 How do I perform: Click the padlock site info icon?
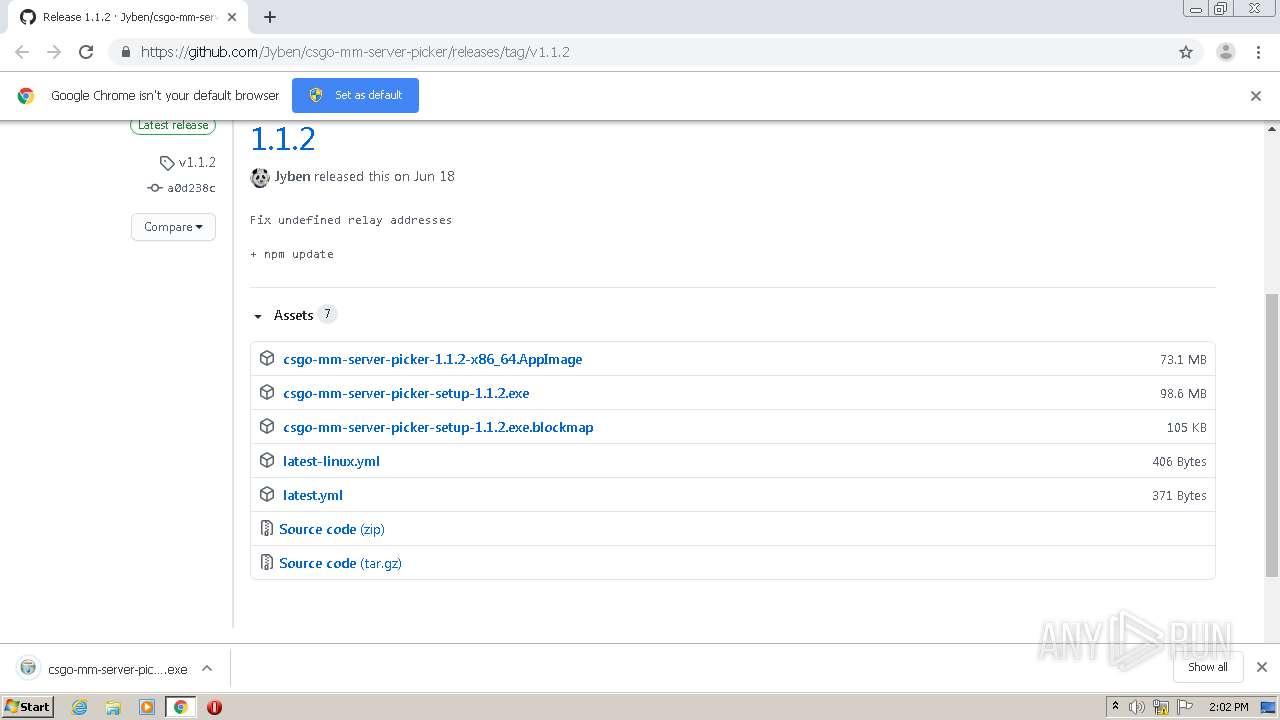coord(125,52)
